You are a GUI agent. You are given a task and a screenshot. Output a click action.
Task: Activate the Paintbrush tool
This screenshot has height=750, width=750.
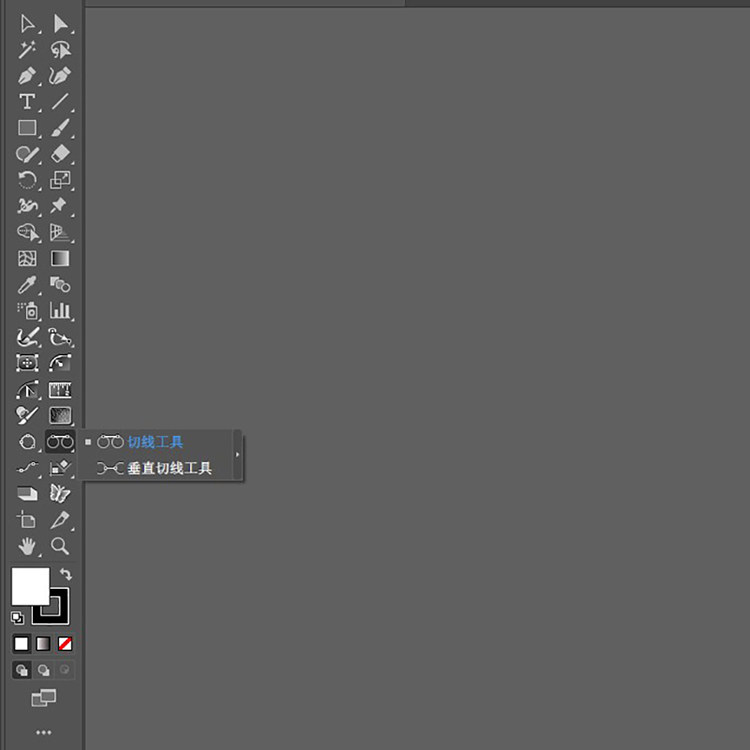point(60,128)
